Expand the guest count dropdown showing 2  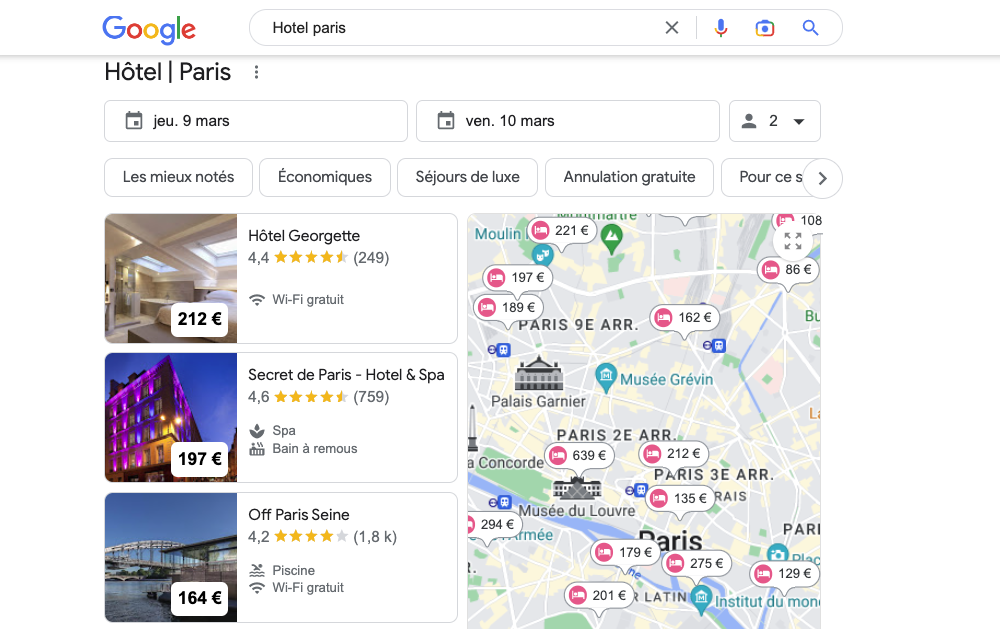(774, 121)
